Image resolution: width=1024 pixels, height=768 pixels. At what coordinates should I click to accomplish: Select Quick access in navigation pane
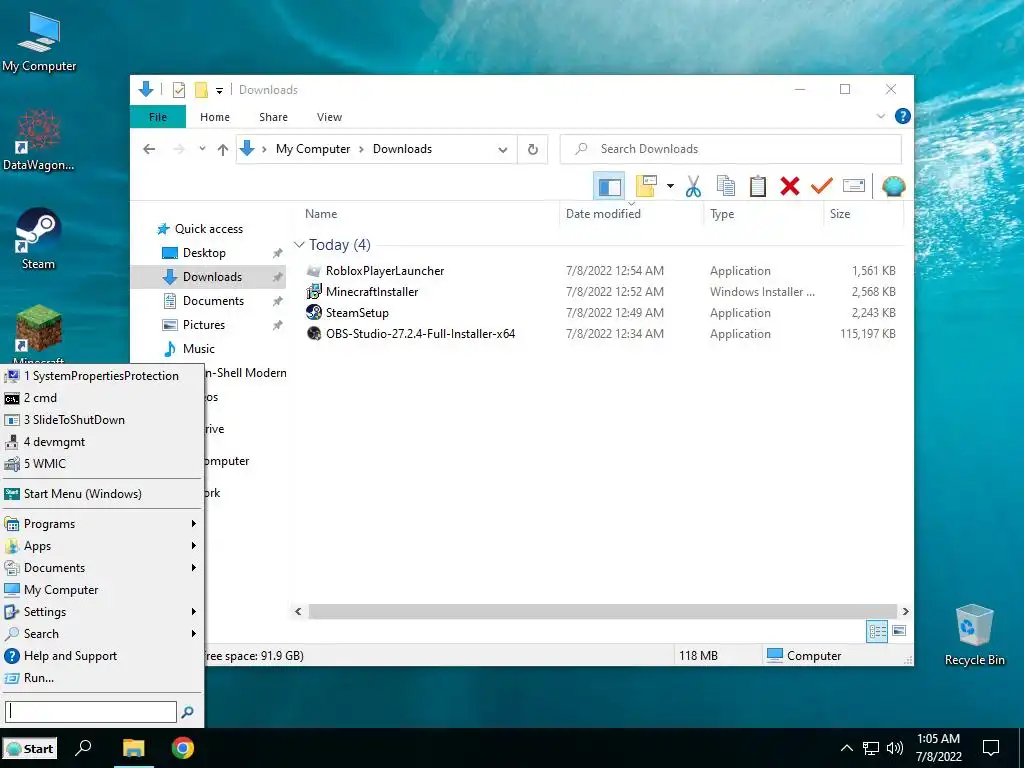[x=208, y=229]
